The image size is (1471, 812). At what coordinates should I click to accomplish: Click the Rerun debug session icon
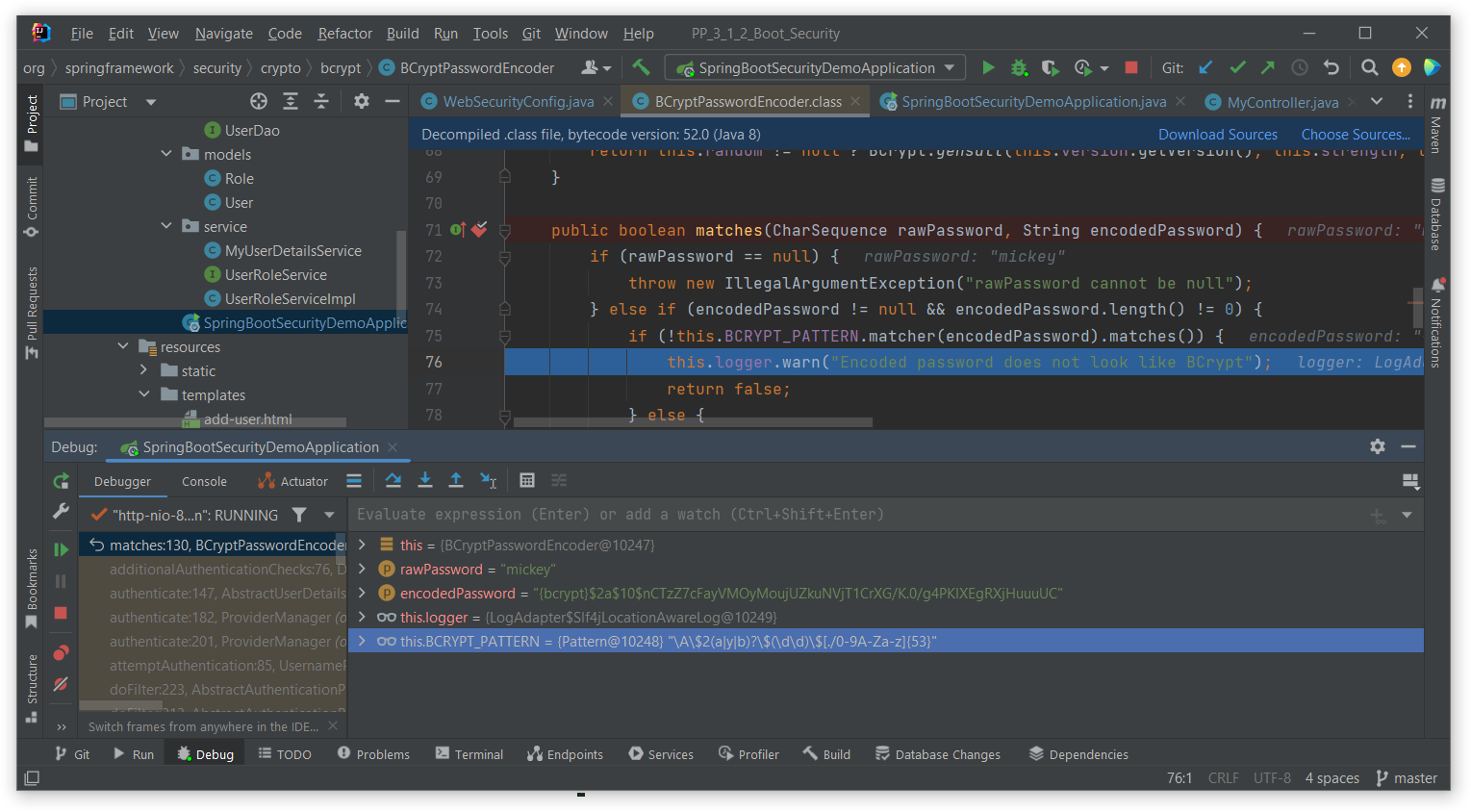tap(61, 481)
